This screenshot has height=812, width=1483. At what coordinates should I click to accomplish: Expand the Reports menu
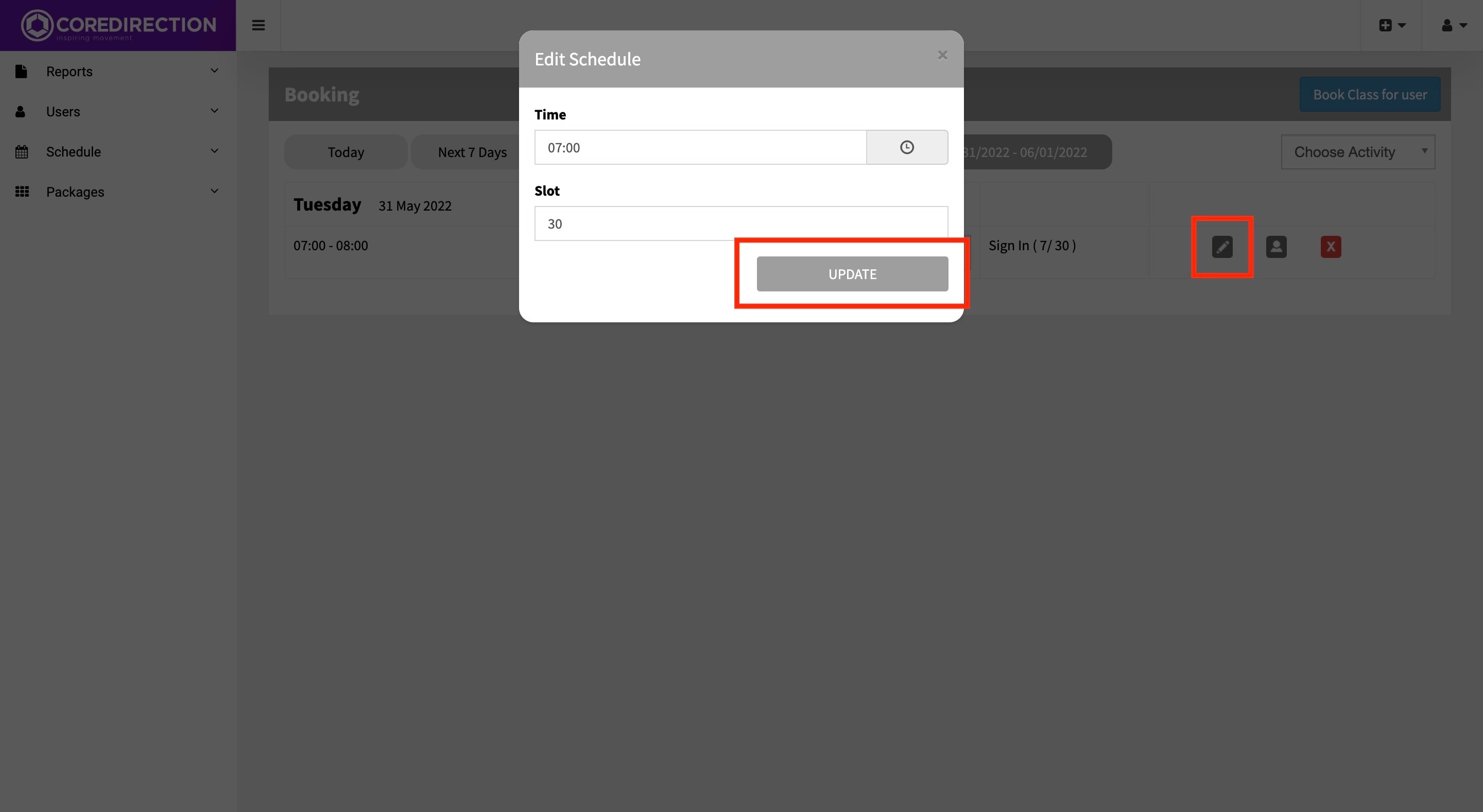[x=118, y=72]
